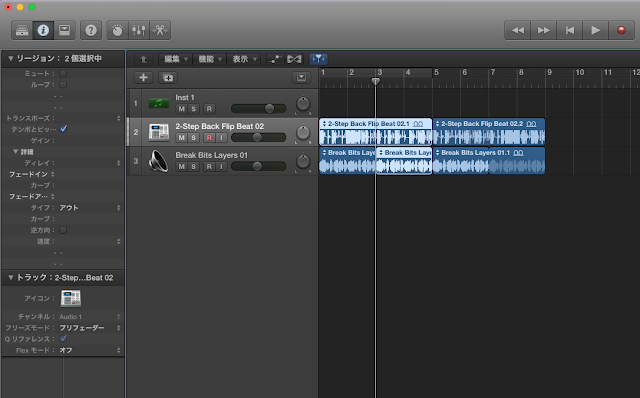Open the 表示 menu
Image resolution: width=640 pixels, height=398 pixels.
click(x=244, y=59)
